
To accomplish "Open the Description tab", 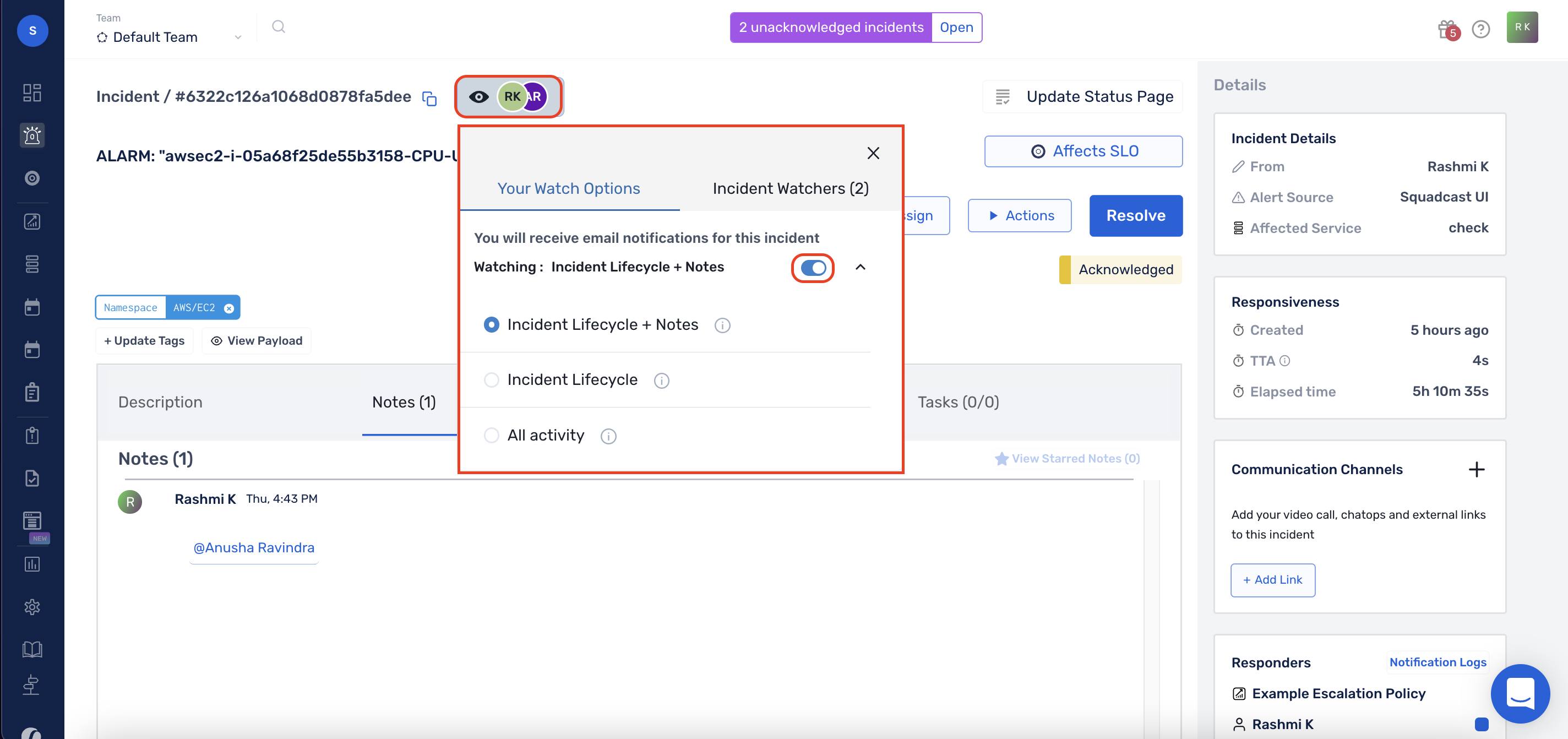I will [x=160, y=402].
